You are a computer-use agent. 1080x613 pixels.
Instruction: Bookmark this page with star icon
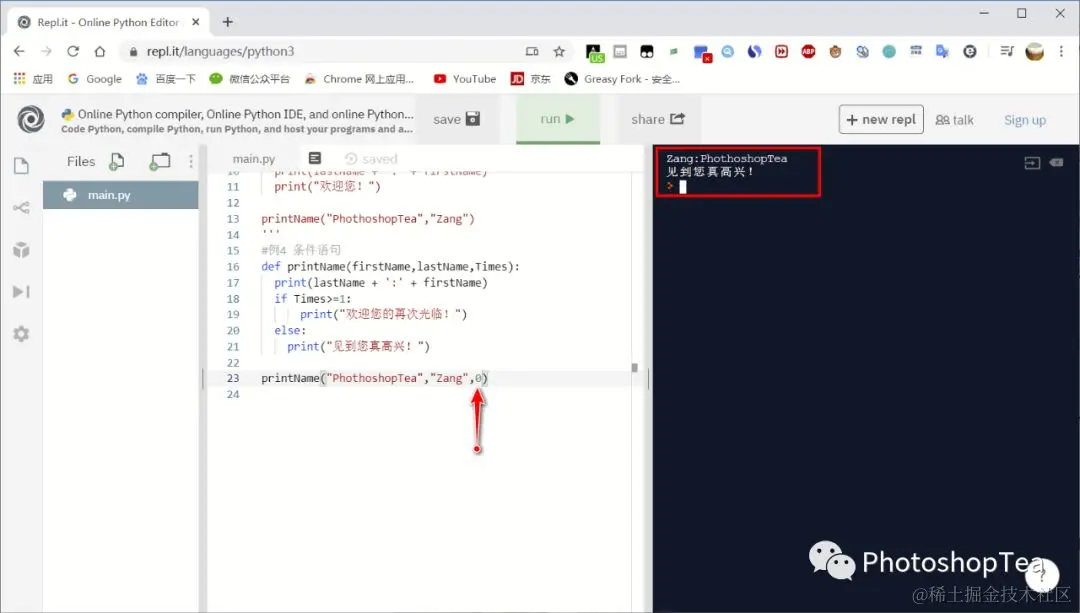click(559, 51)
